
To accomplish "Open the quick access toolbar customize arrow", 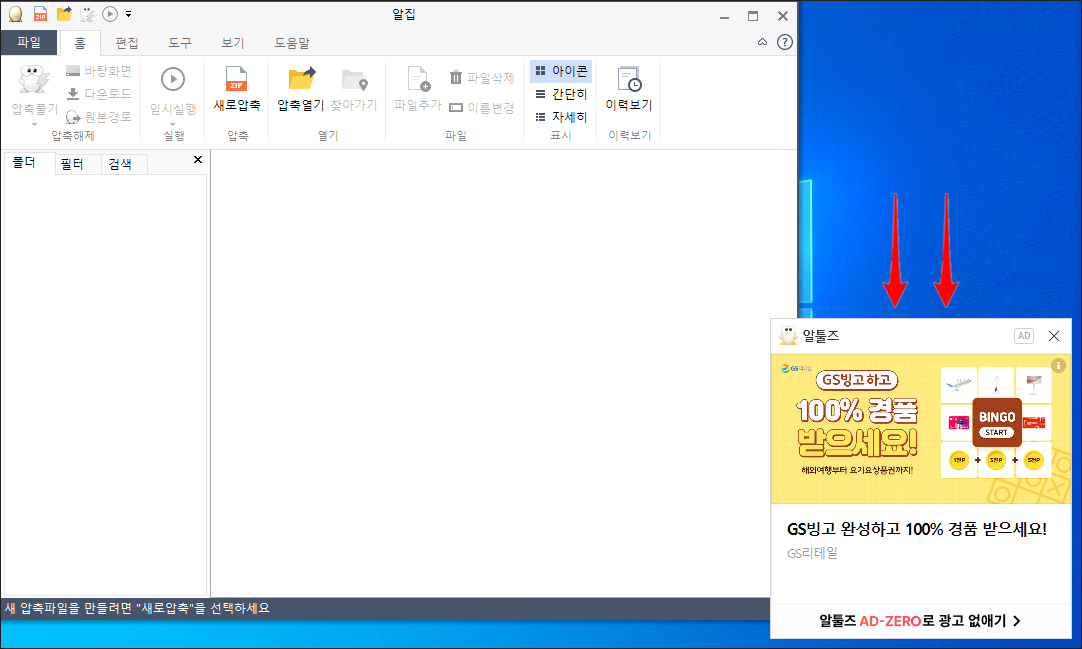I will click(x=128, y=14).
